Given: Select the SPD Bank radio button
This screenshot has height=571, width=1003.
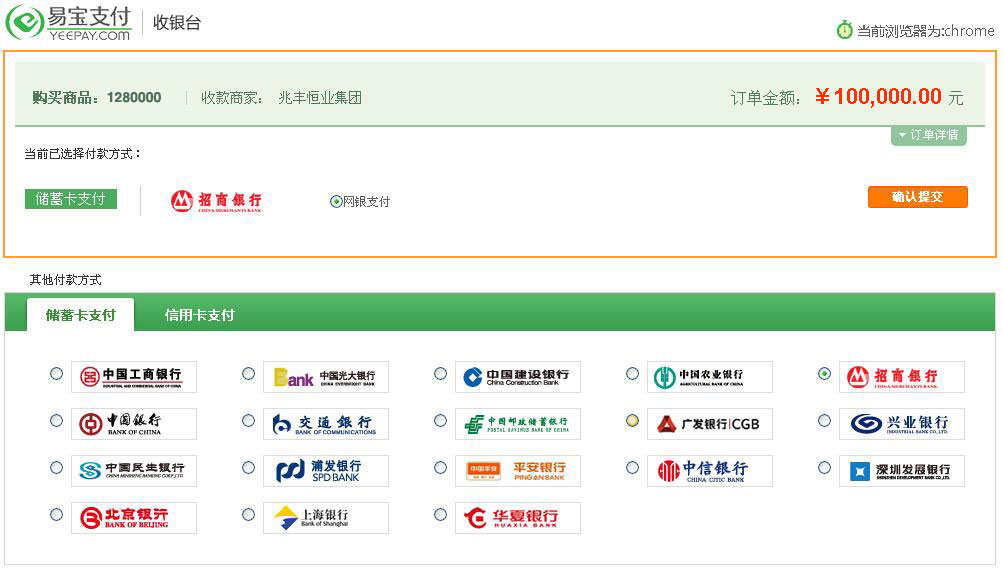Looking at the screenshot, I should tap(248, 467).
